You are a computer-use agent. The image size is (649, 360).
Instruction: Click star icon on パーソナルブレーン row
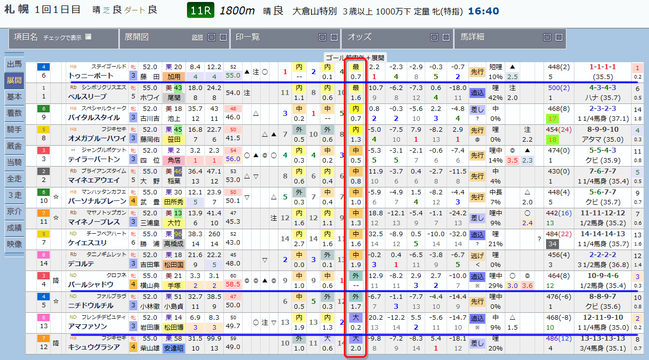point(56,197)
